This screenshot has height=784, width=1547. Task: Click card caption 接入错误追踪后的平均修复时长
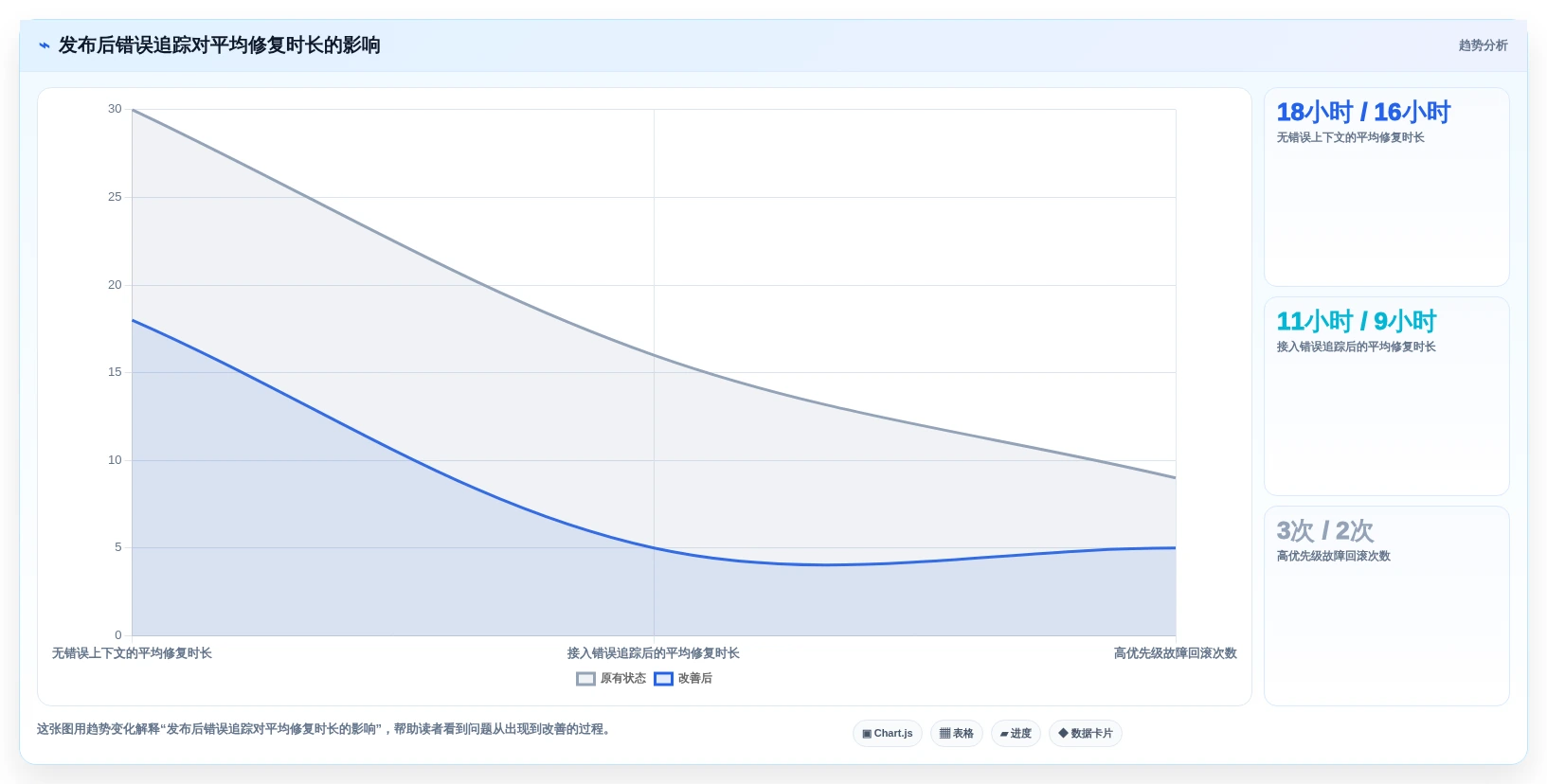1356,347
